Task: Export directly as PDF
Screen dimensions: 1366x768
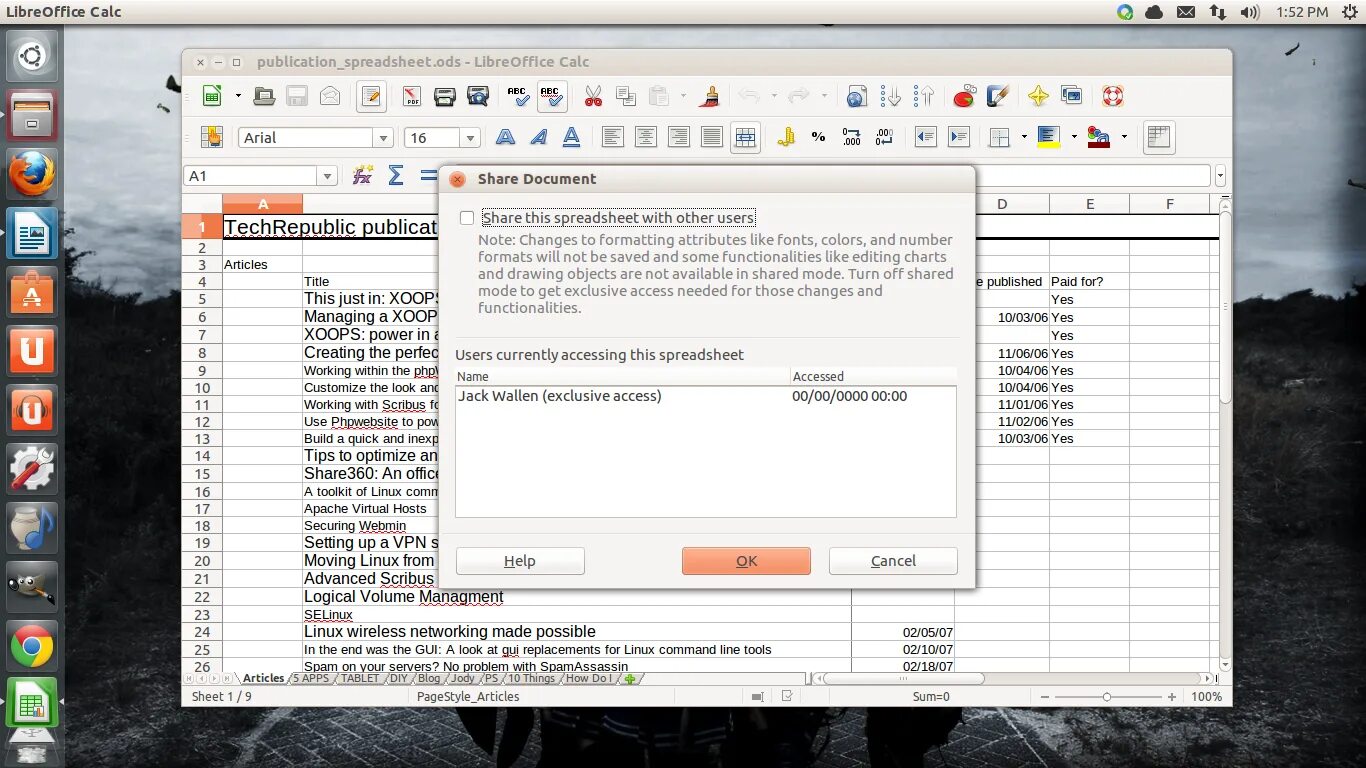Action: point(412,96)
